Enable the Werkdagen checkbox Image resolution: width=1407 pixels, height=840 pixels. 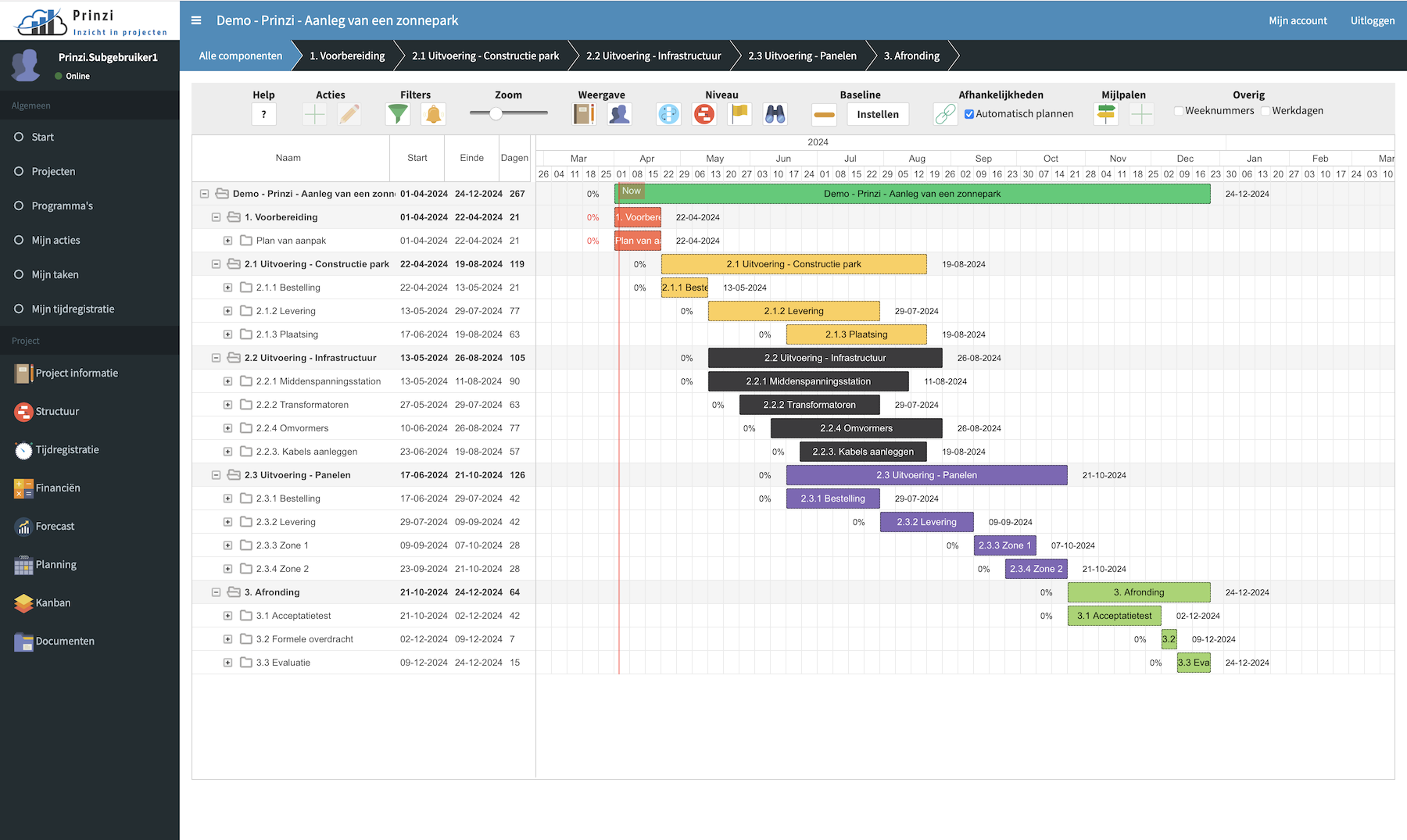tap(1266, 111)
